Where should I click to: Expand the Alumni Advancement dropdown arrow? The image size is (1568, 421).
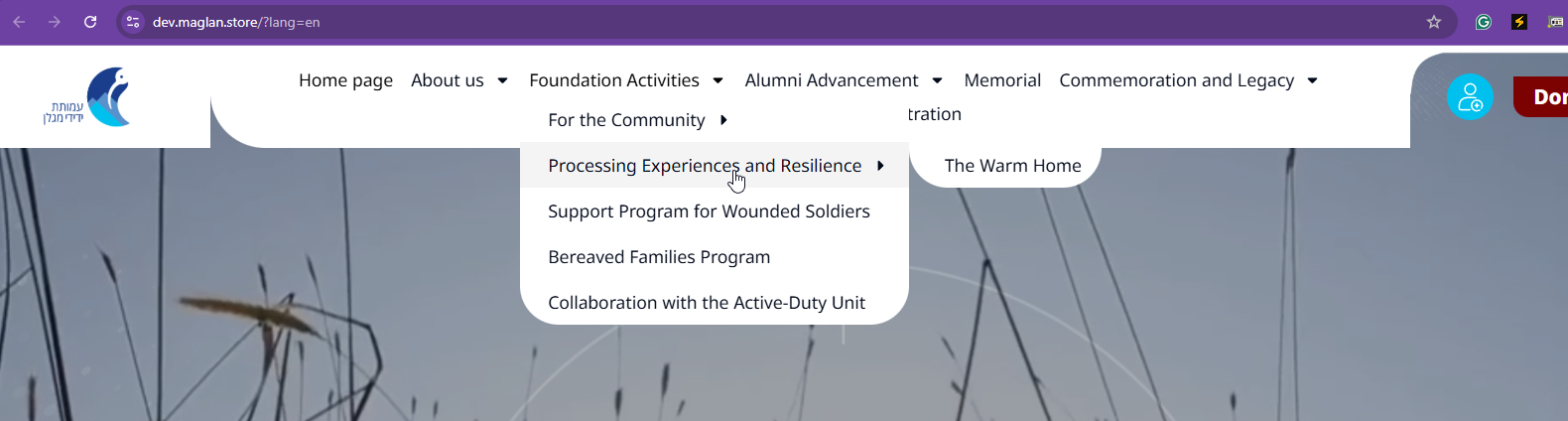[938, 80]
